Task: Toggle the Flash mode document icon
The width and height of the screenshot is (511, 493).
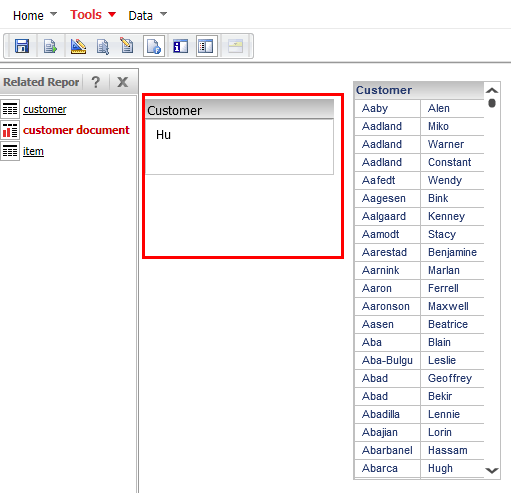Action: [154, 46]
